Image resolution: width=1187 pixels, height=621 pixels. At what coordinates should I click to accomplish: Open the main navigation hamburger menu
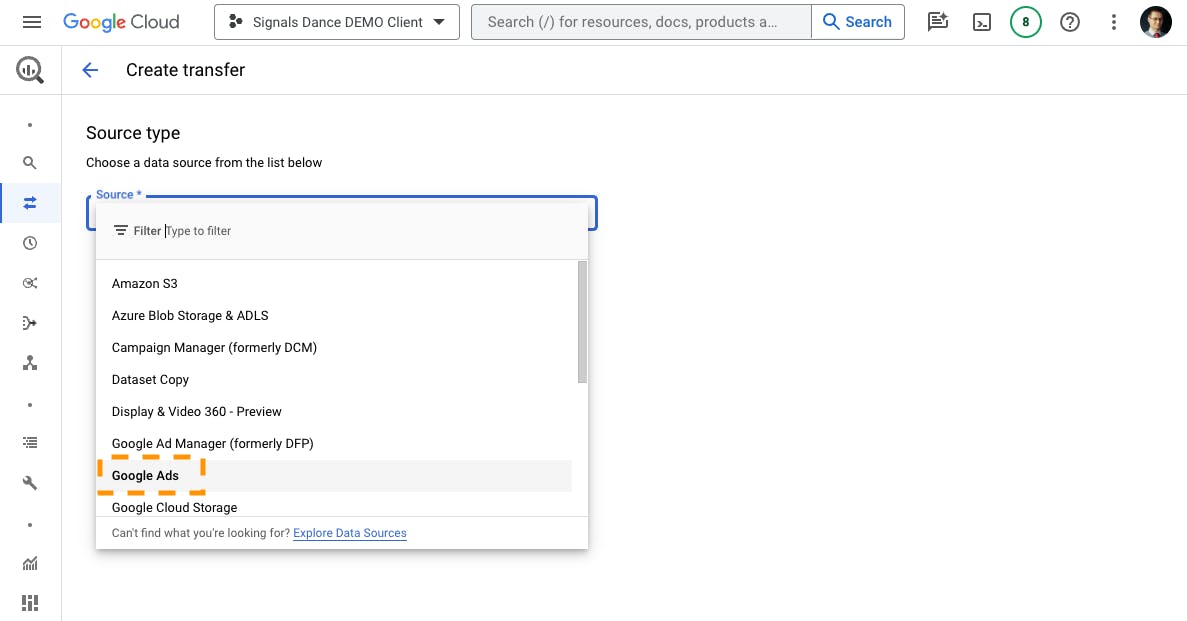[32, 22]
